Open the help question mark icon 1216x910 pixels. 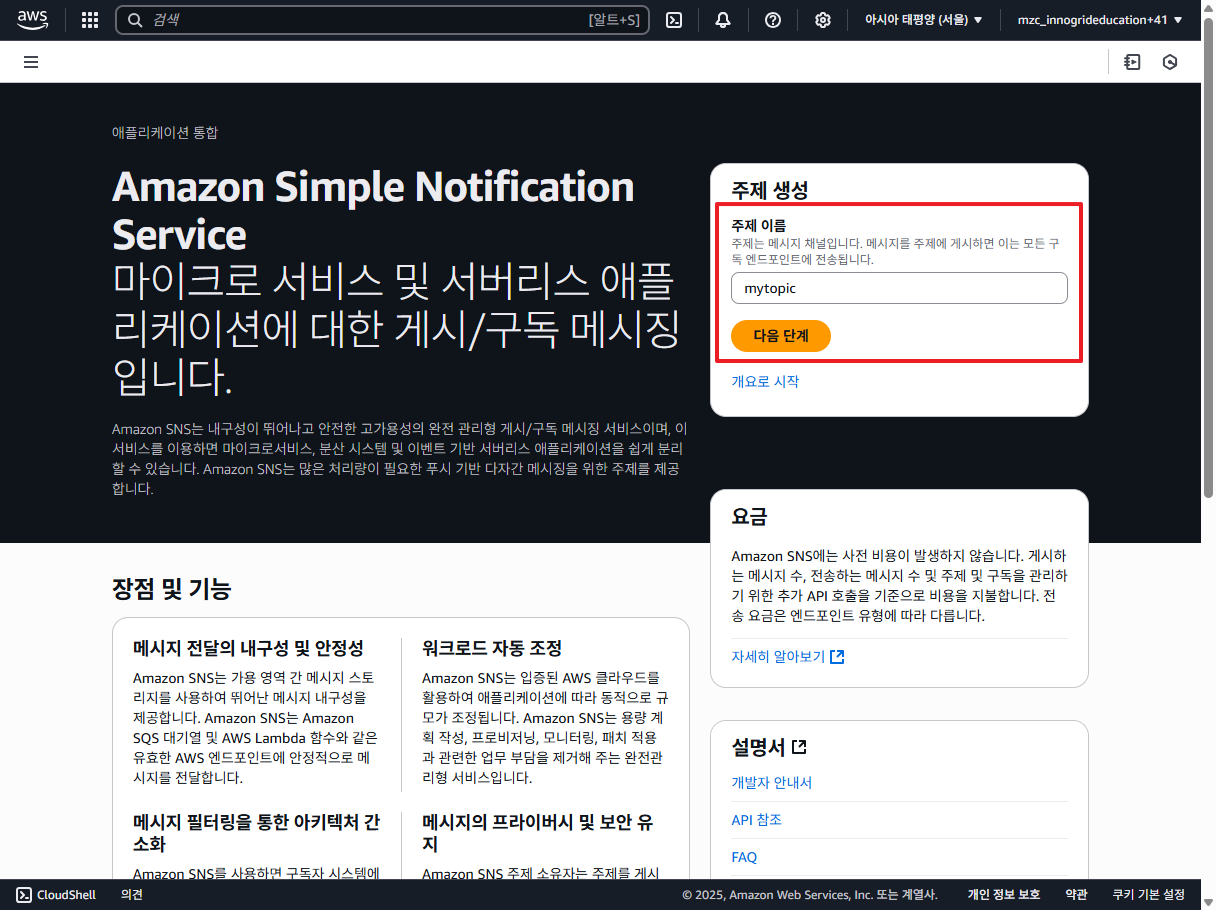(773, 20)
